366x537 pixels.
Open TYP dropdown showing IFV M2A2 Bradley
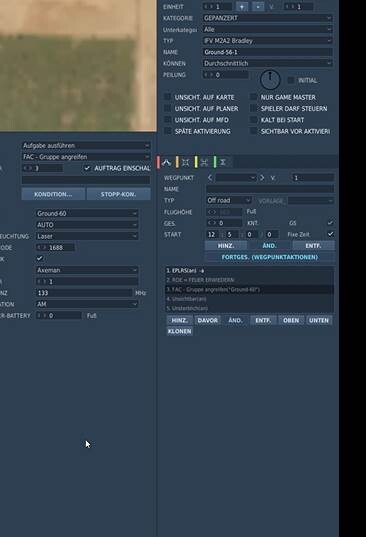pyautogui.click(x=267, y=40)
